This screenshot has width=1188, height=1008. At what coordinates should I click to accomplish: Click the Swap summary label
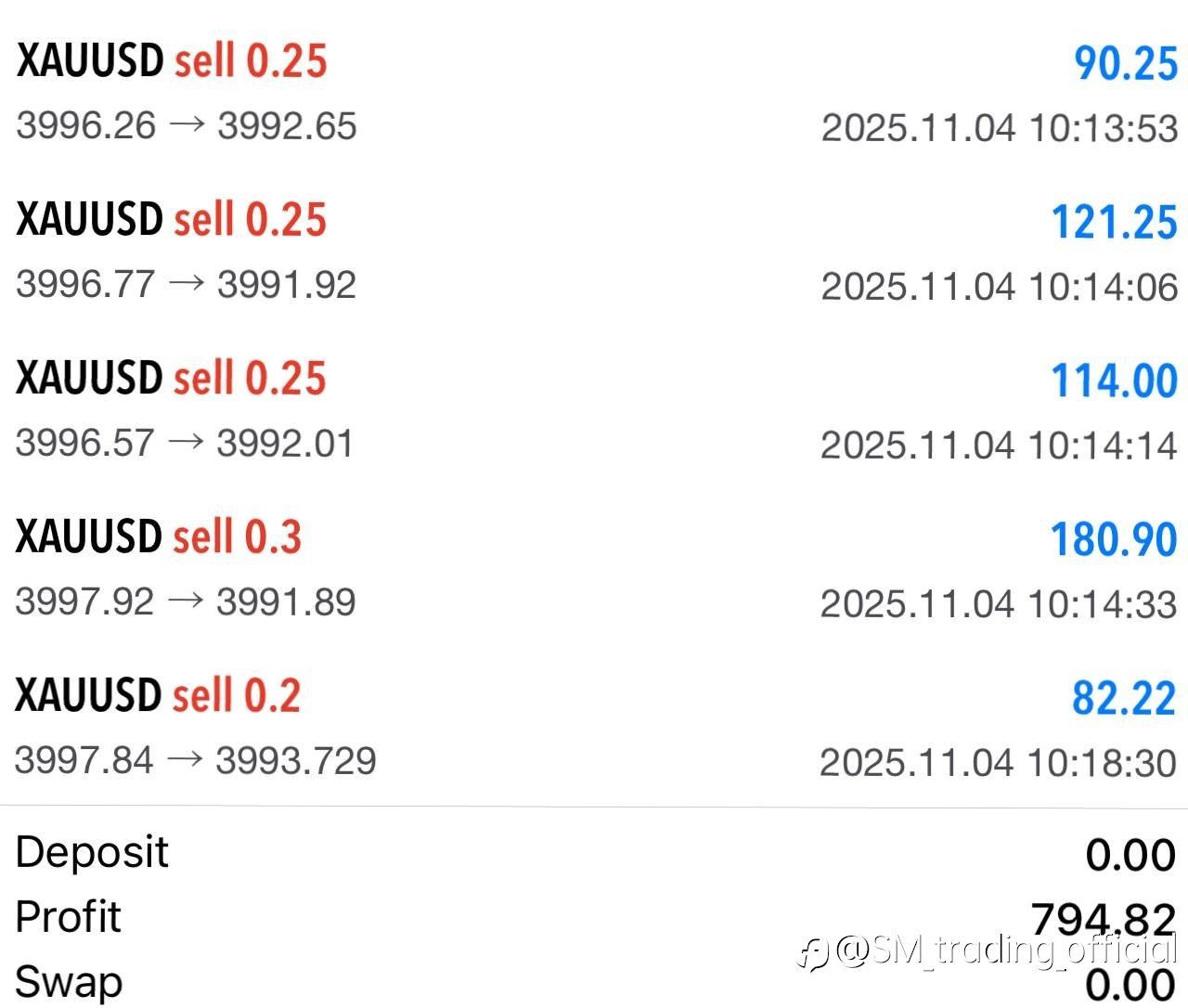(69, 982)
